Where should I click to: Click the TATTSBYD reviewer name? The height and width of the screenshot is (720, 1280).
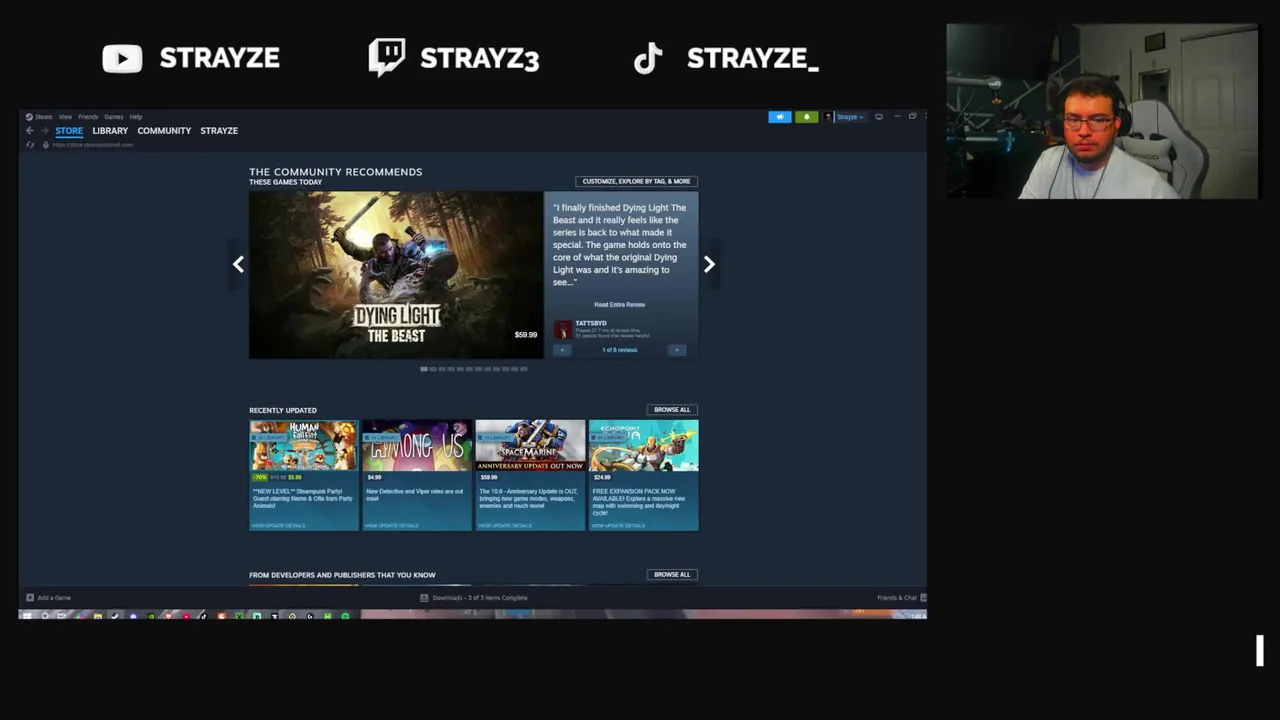pyautogui.click(x=591, y=323)
